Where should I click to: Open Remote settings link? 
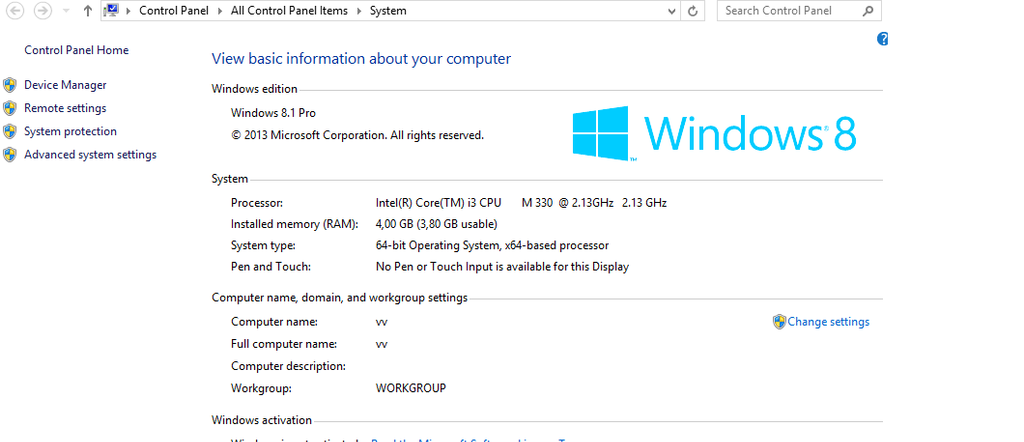click(x=65, y=108)
